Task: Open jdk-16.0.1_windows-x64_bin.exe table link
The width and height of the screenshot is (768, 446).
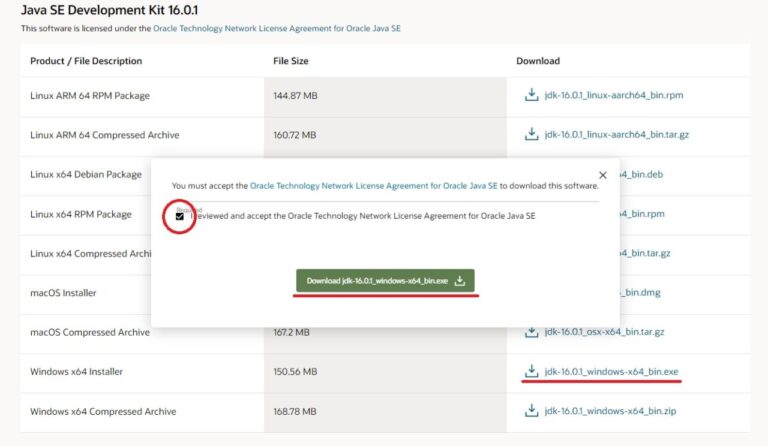Action: (x=611, y=372)
